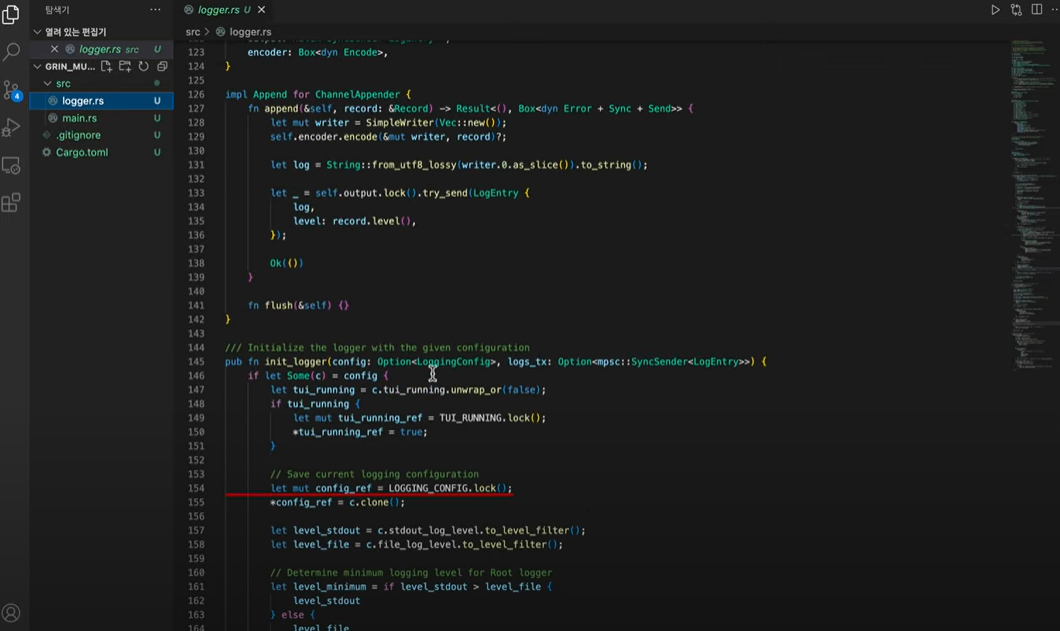The image size is (1060, 631).
Task: Click New File icon in explorer header
Action: click(x=106, y=66)
